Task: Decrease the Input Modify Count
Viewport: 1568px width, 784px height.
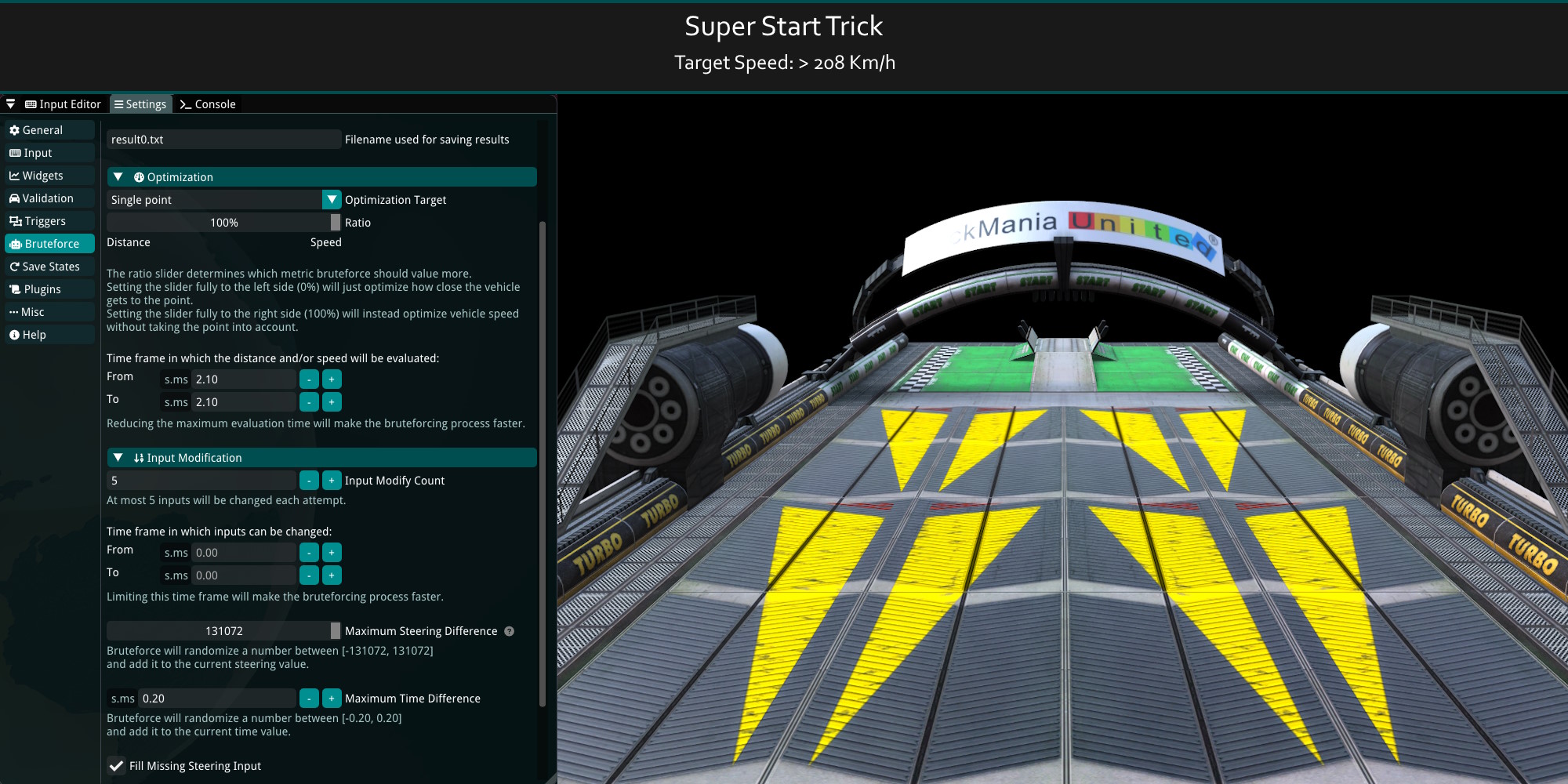Action: pos(310,481)
